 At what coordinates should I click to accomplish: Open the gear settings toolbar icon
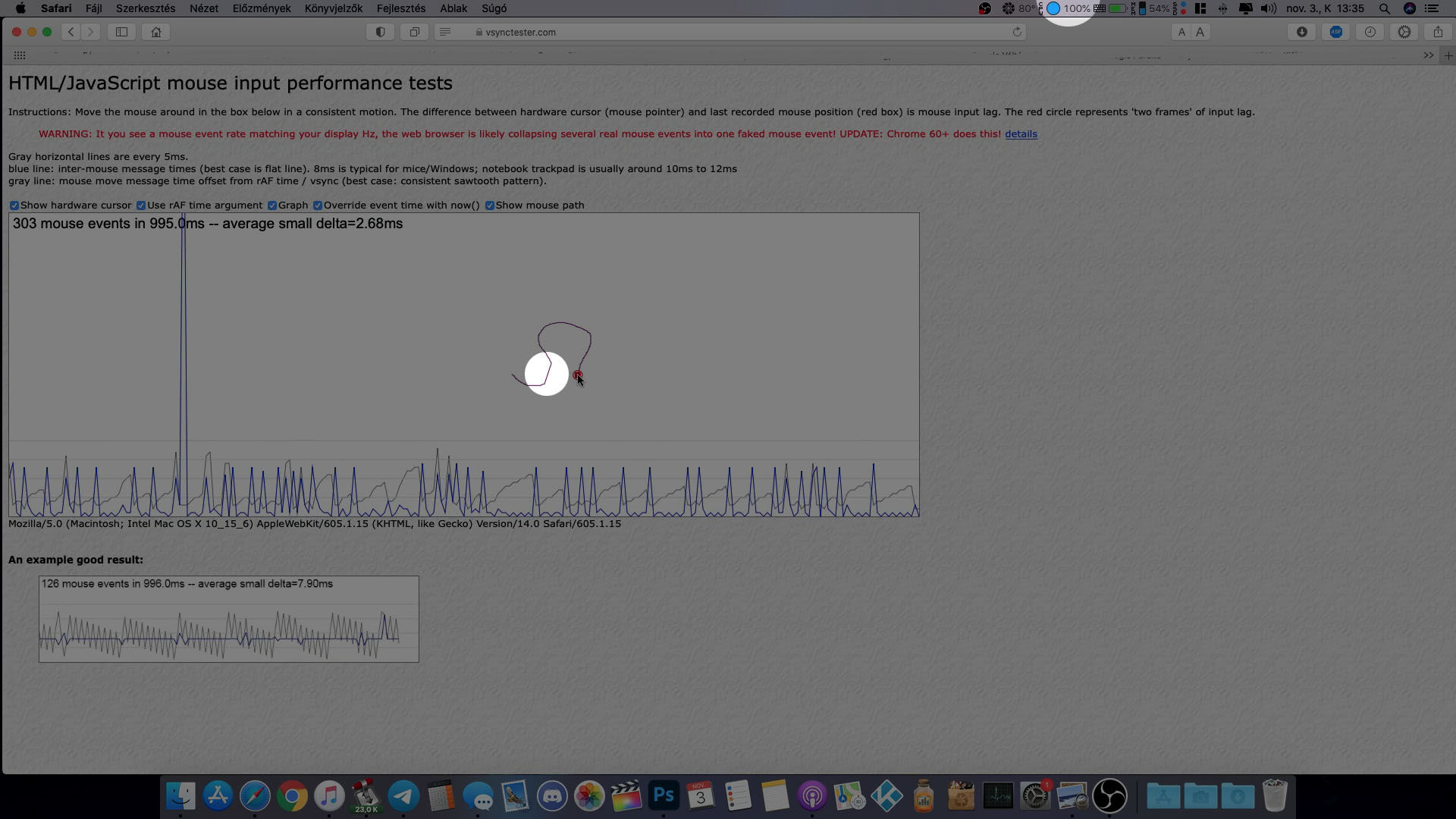coord(1404,32)
